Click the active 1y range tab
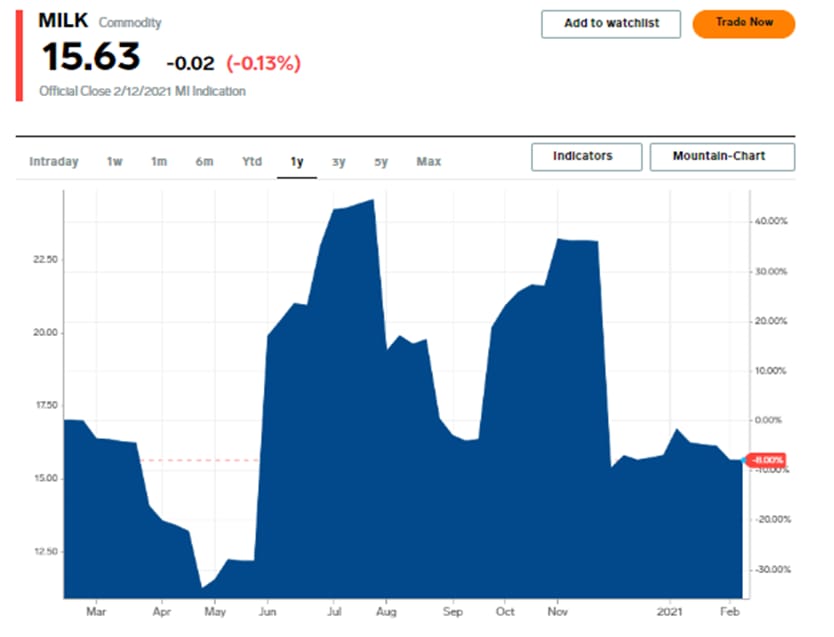 point(297,162)
